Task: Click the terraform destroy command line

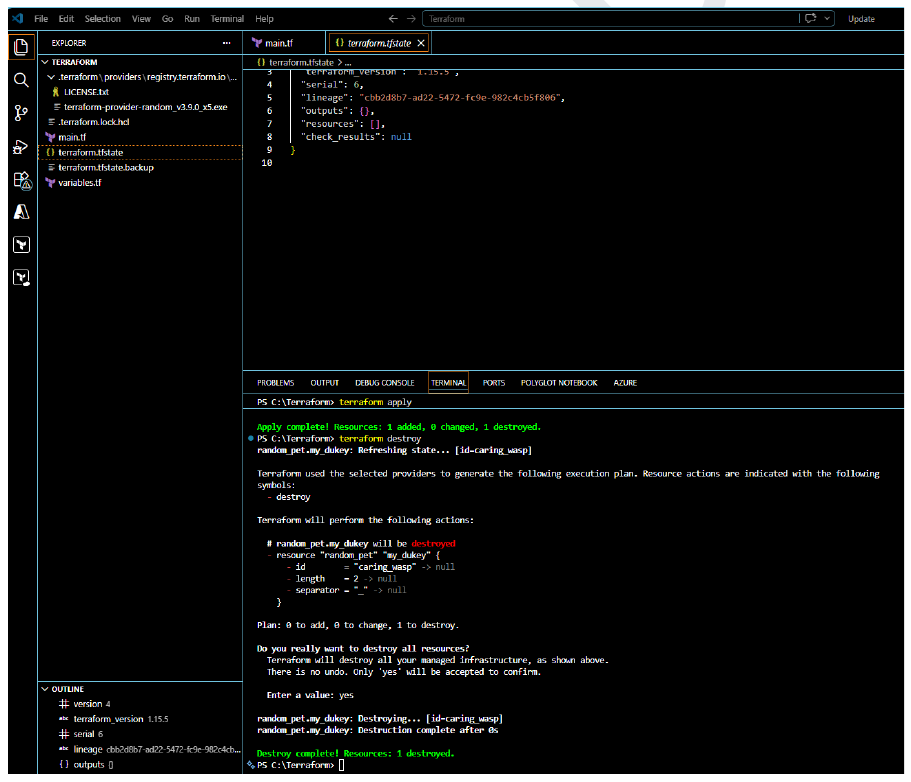Action: point(339,439)
